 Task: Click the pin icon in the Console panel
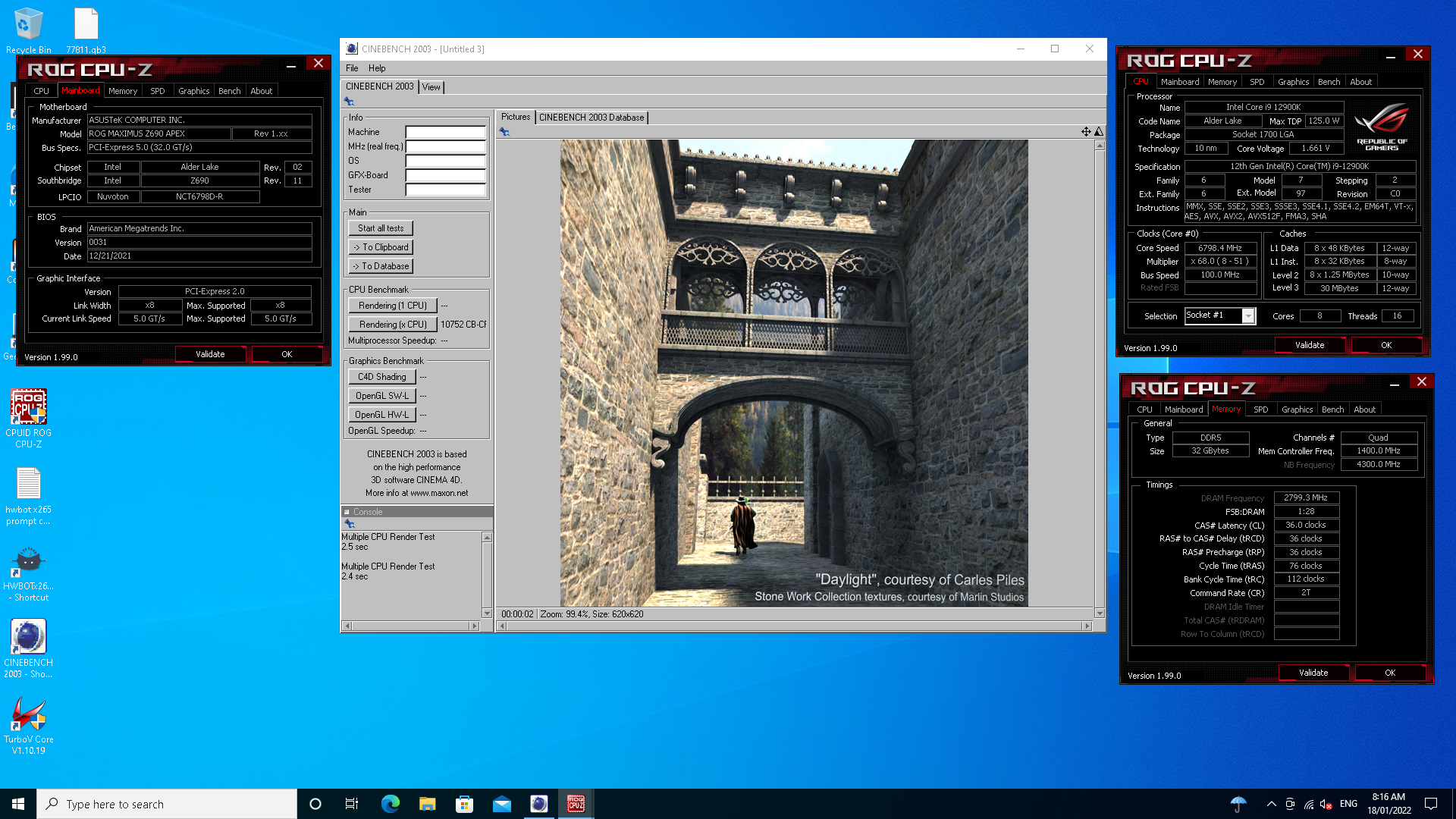[x=350, y=524]
